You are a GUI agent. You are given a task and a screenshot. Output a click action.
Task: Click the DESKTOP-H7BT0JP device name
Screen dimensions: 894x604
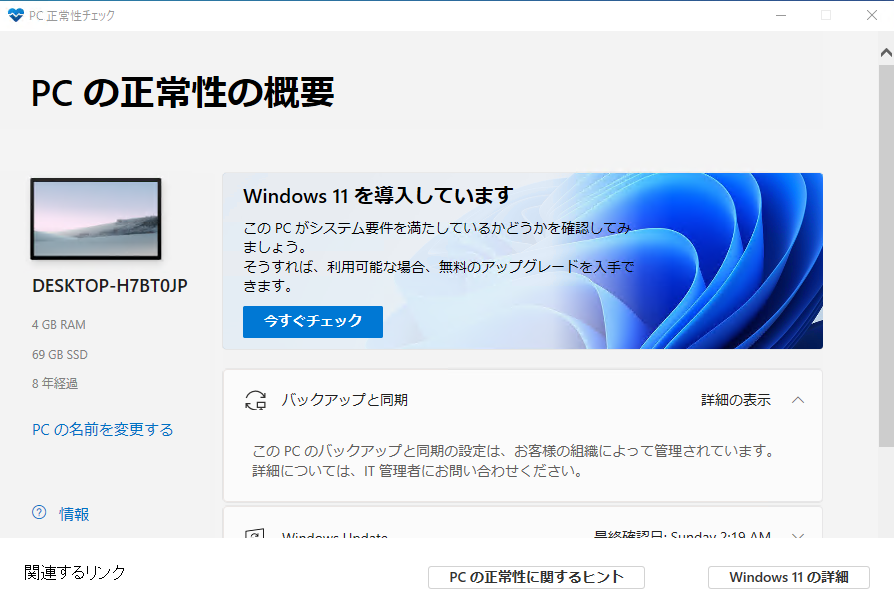point(109,286)
